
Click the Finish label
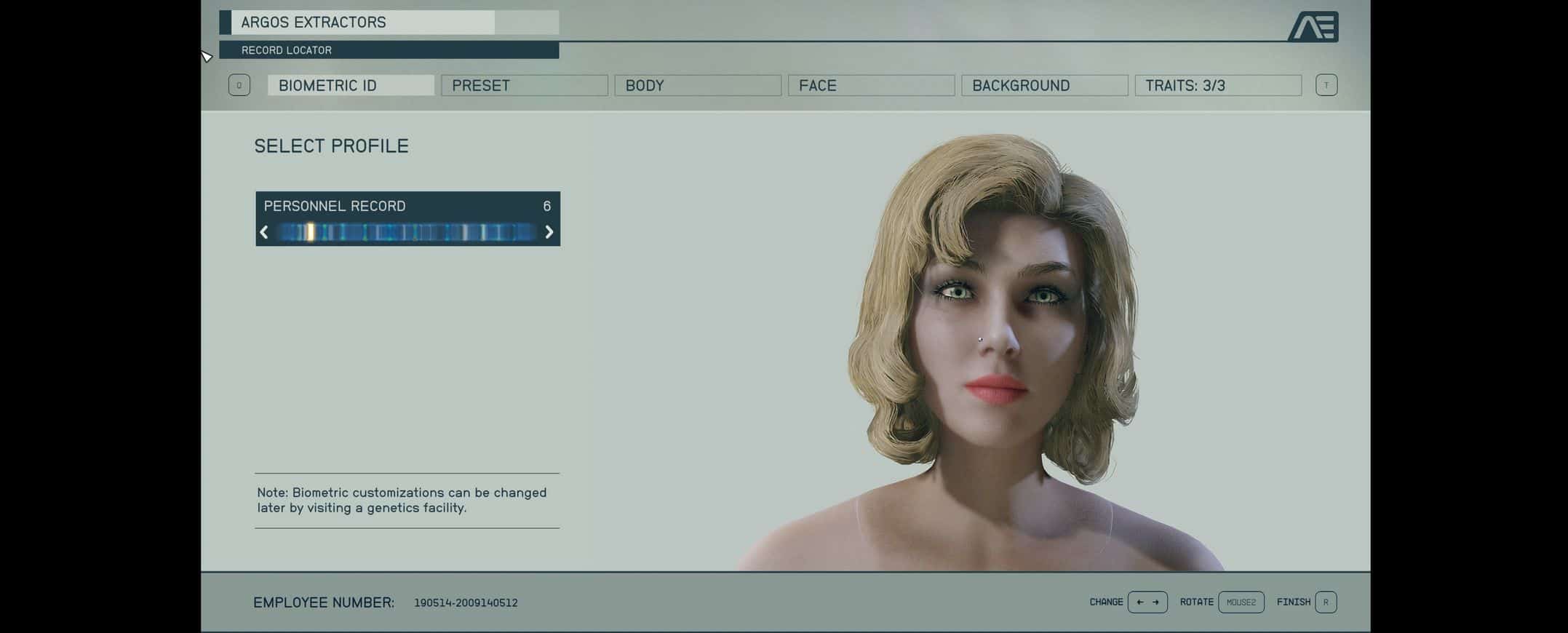(1293, 602)
